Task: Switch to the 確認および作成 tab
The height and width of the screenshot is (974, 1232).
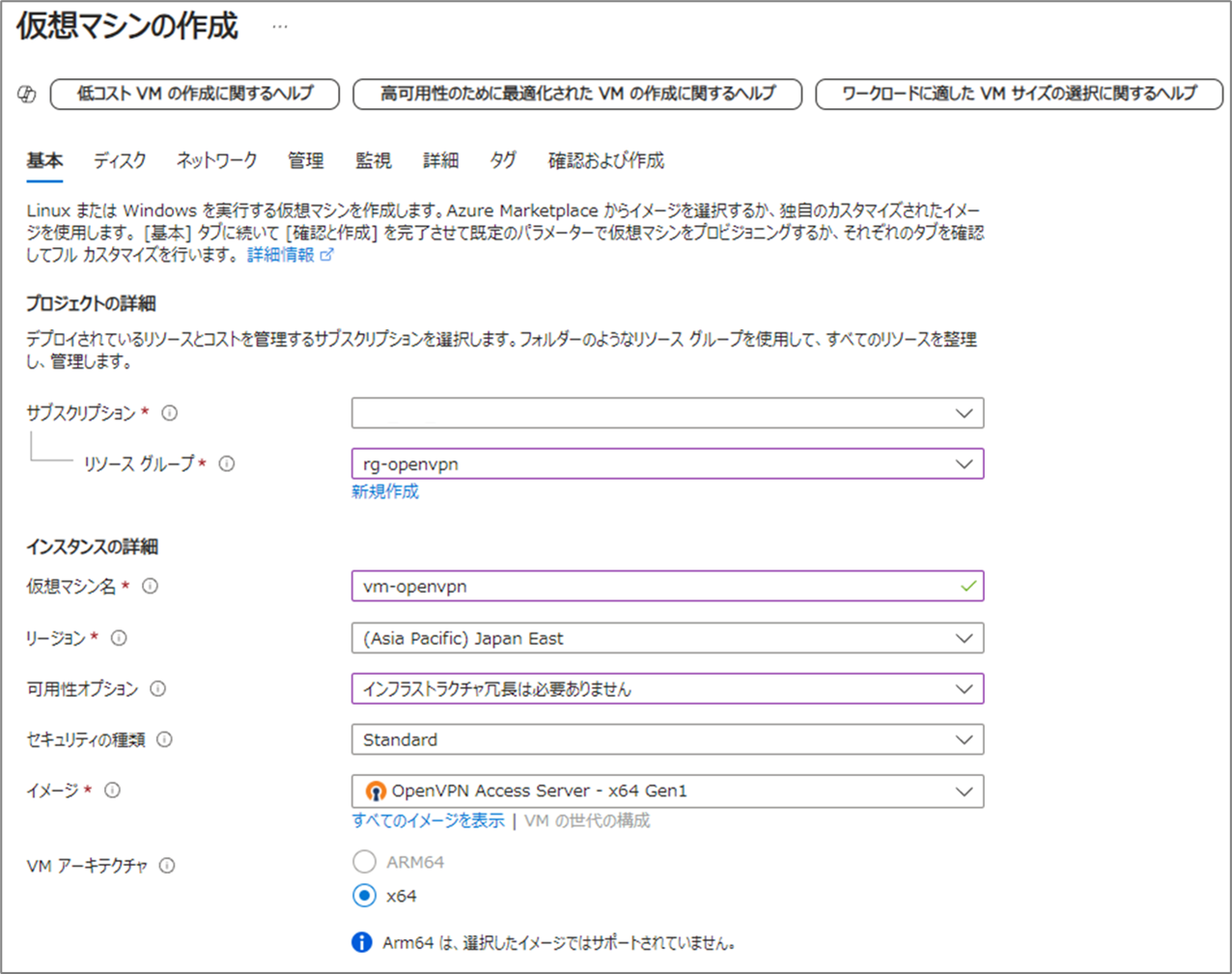Action: (606, 160)
